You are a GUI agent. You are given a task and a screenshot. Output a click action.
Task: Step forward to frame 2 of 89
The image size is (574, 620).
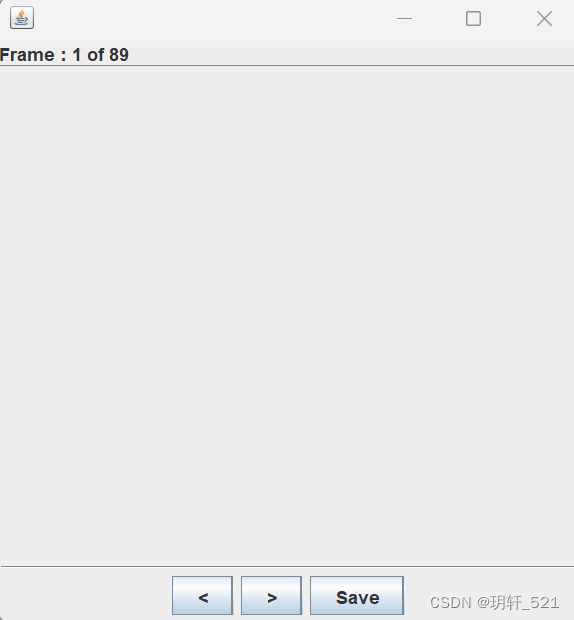271,595
